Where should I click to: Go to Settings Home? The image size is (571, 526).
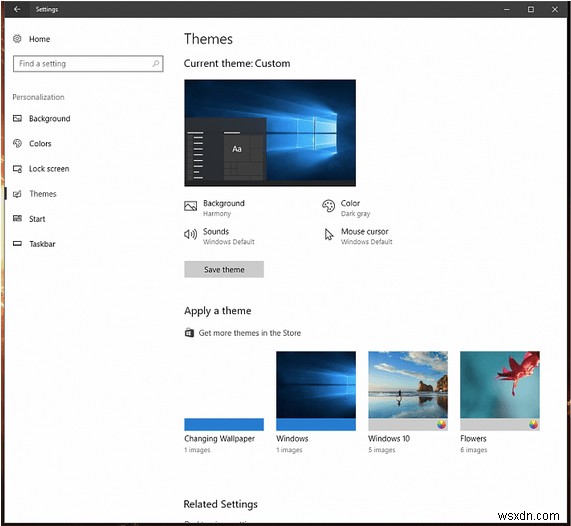click(x=39, y=39)
